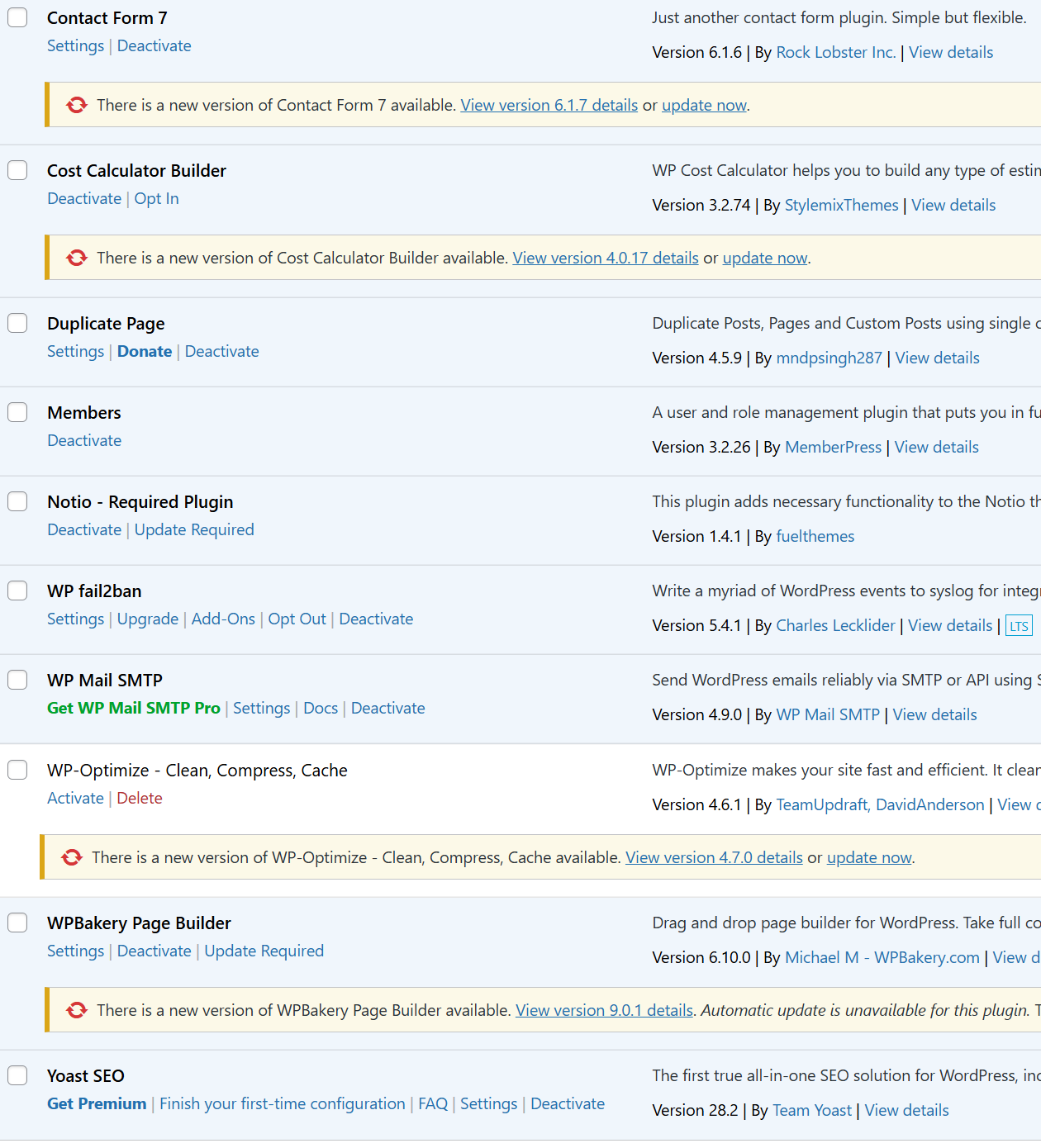Click Update Required under Notio plugin
The image size is (1041, 1148).
click(194, 529)
